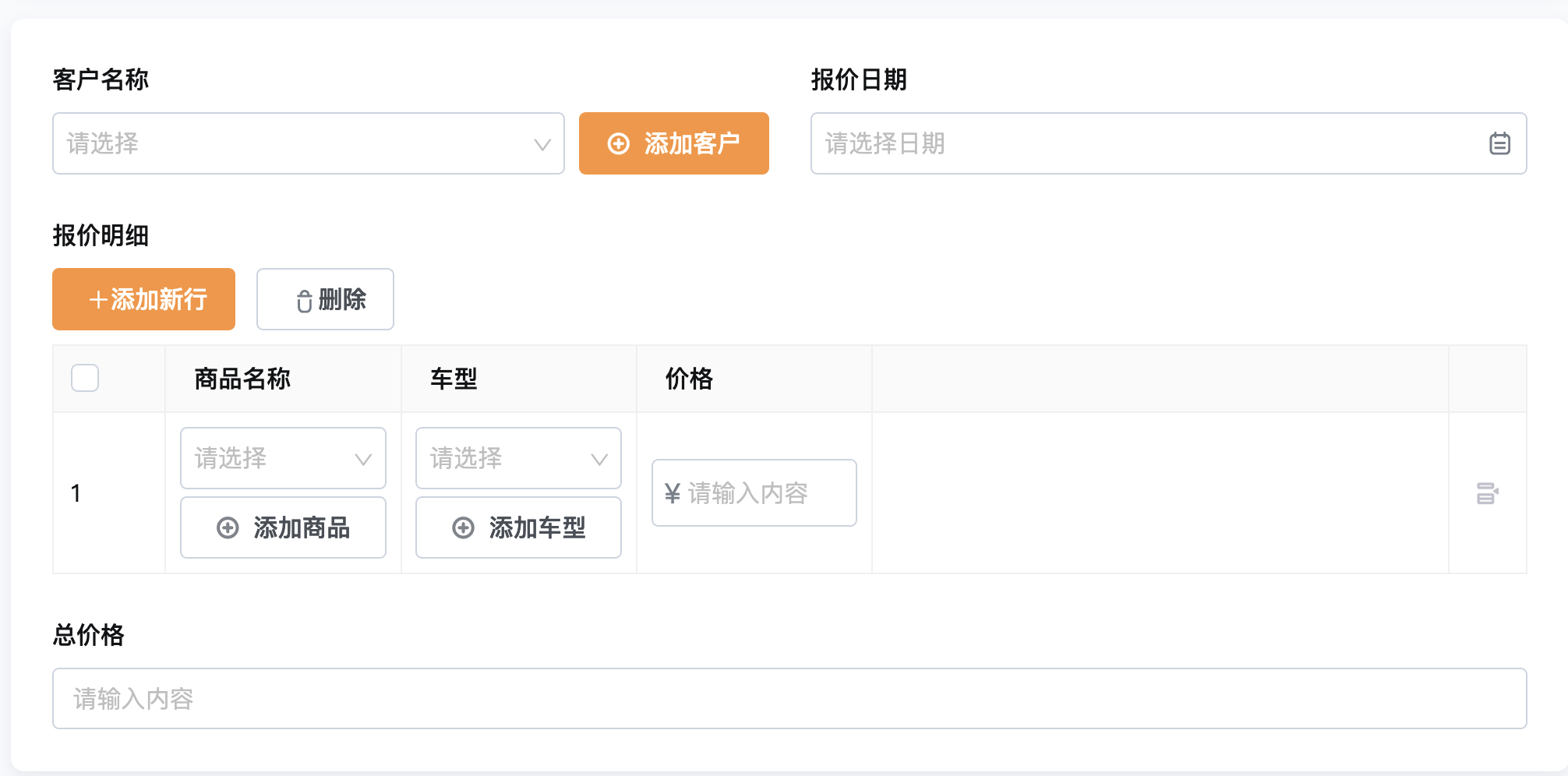Viewport: 1568px width, 776px height.
Task: Focus the 总价格 input field
Action: 789,698
